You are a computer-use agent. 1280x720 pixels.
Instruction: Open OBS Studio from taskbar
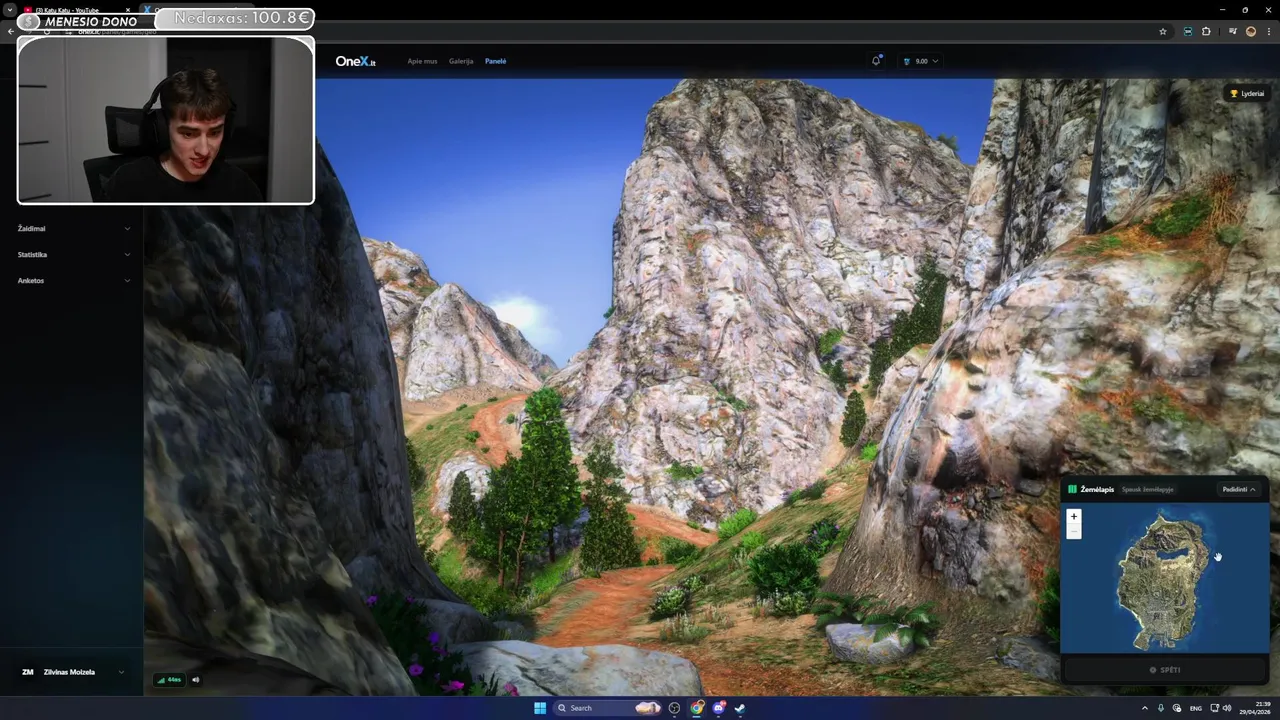pyautogui.click(x=674, y=708)
